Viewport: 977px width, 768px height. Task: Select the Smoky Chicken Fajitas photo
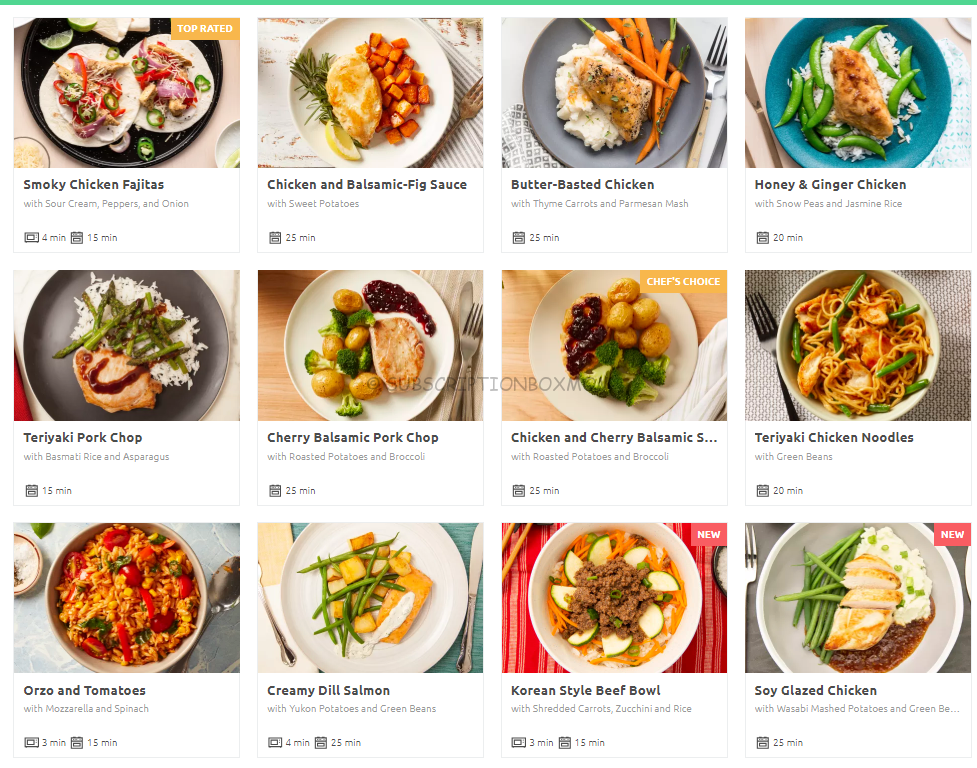pos(126,93)
